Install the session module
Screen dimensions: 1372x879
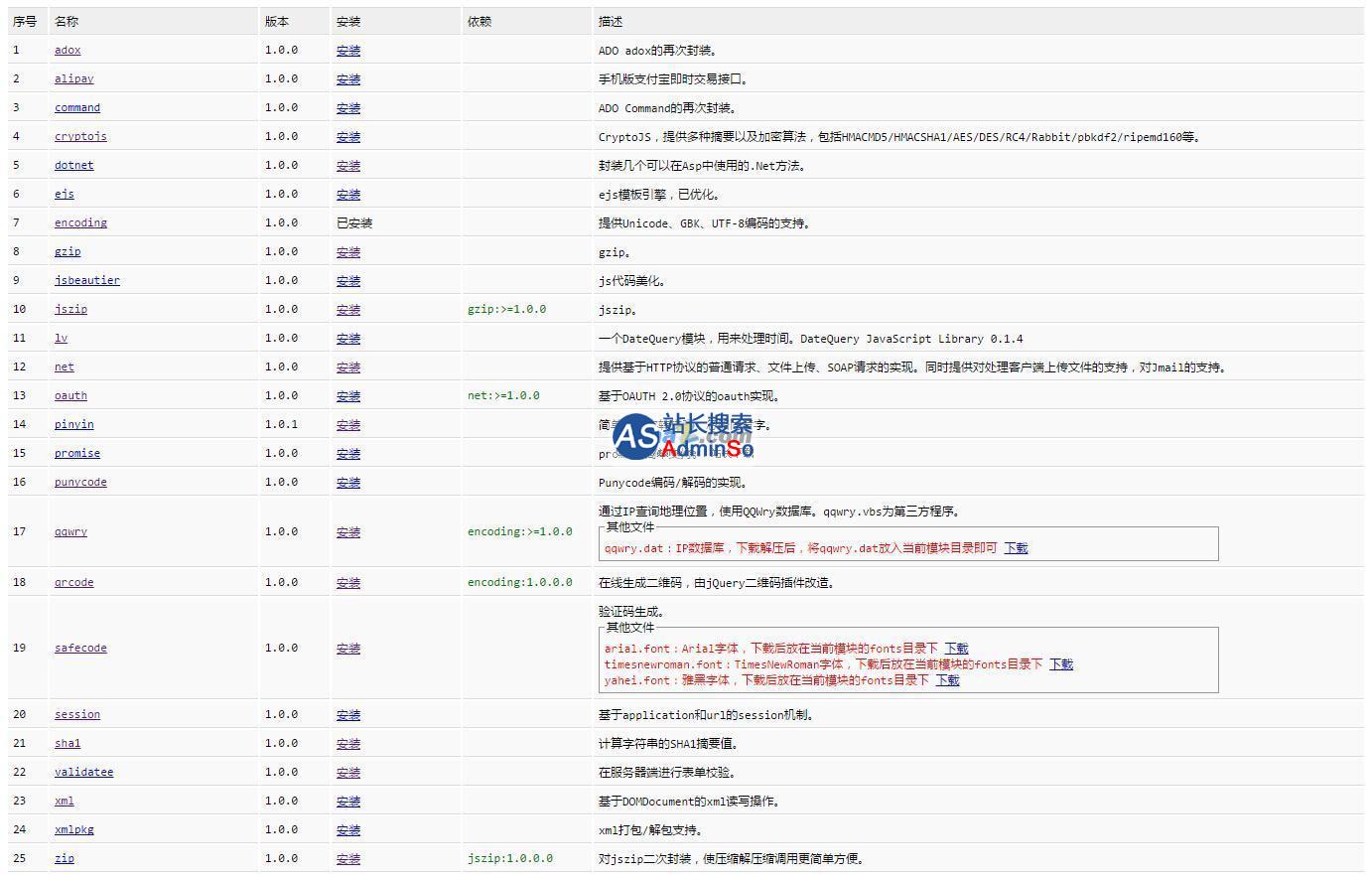pyautogui.click(x=348, y=714)
